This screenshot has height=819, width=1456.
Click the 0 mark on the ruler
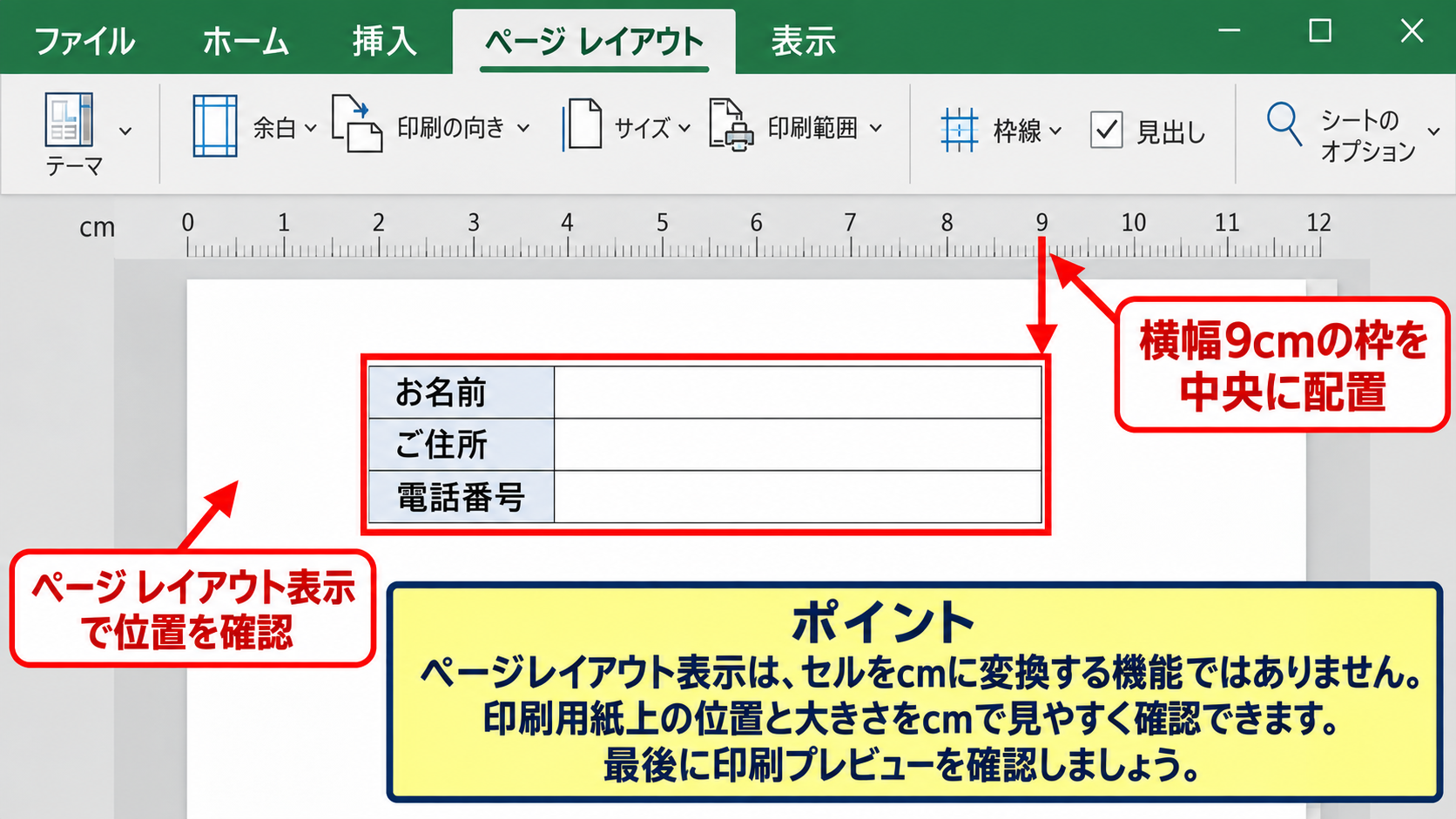tap(187, 223)
